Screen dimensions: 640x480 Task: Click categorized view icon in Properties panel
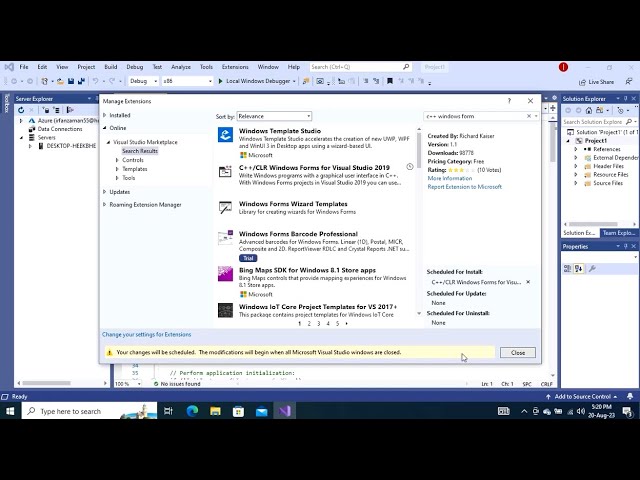coord(567,268)
